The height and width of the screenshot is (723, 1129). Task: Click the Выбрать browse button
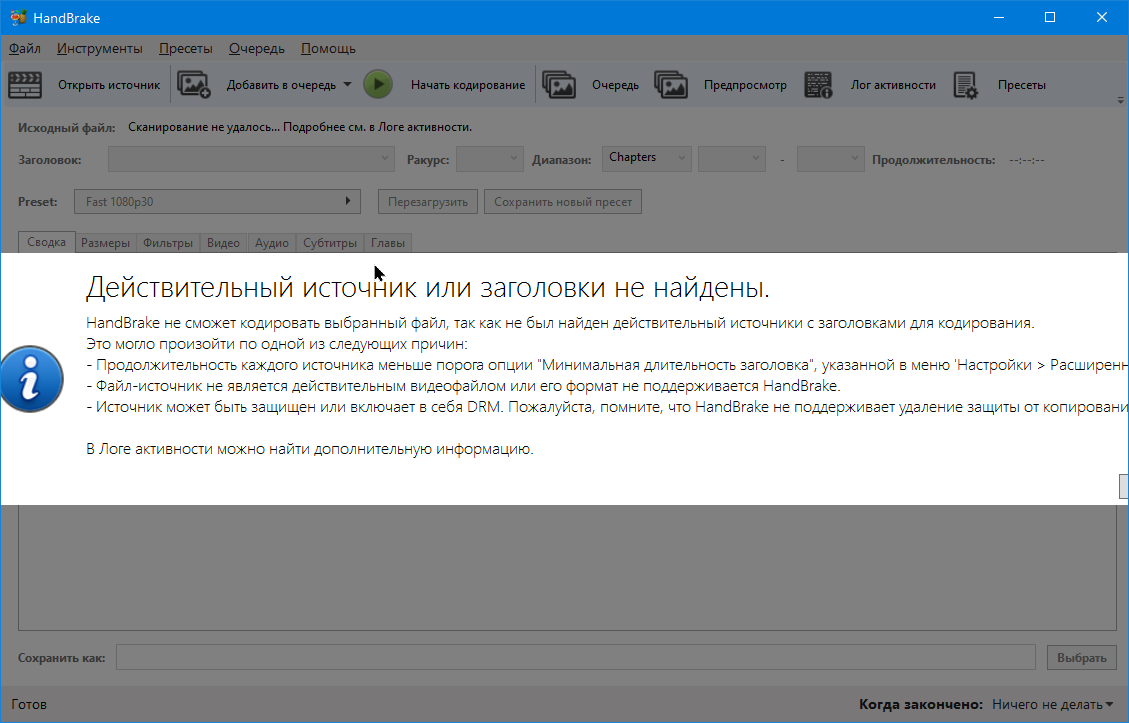[1081, 657]
